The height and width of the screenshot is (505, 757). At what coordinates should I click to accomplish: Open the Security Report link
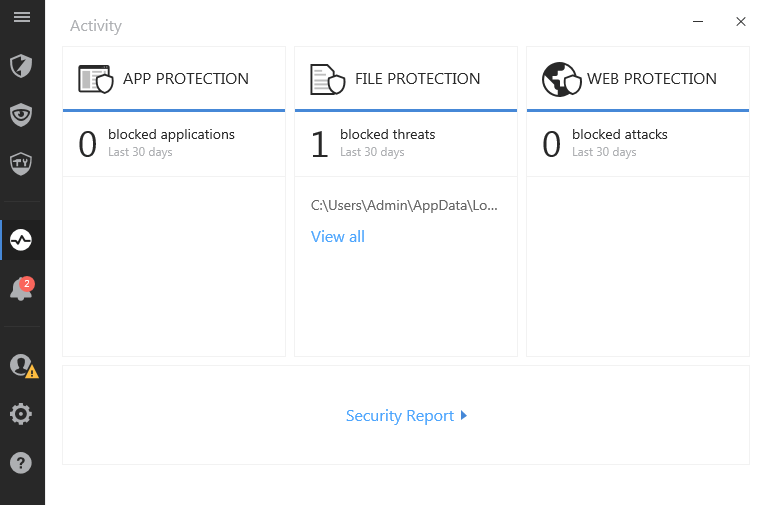[x=400, y=416]
